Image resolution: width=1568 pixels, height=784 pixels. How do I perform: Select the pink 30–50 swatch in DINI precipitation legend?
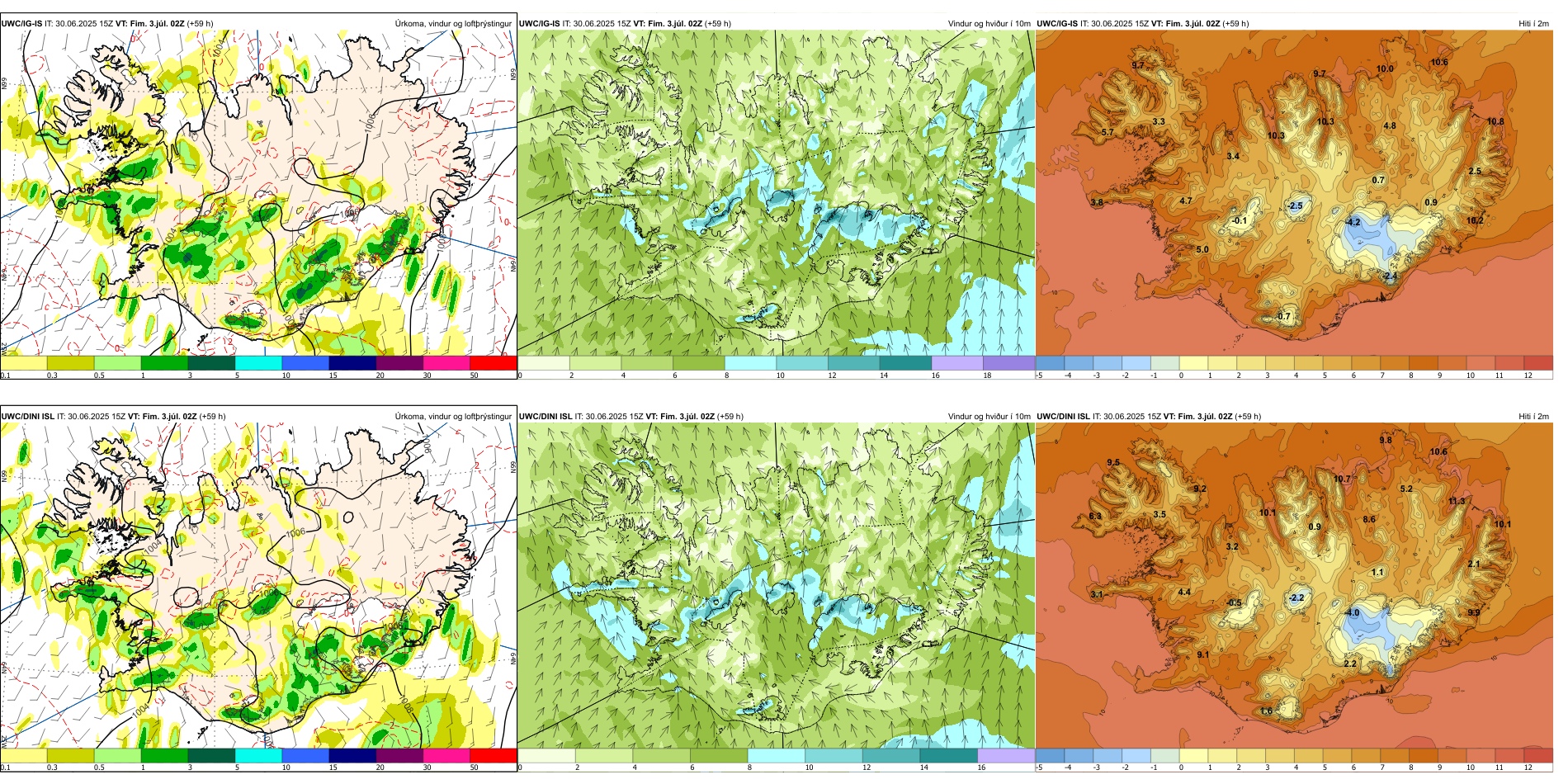(x=446, y=756)
